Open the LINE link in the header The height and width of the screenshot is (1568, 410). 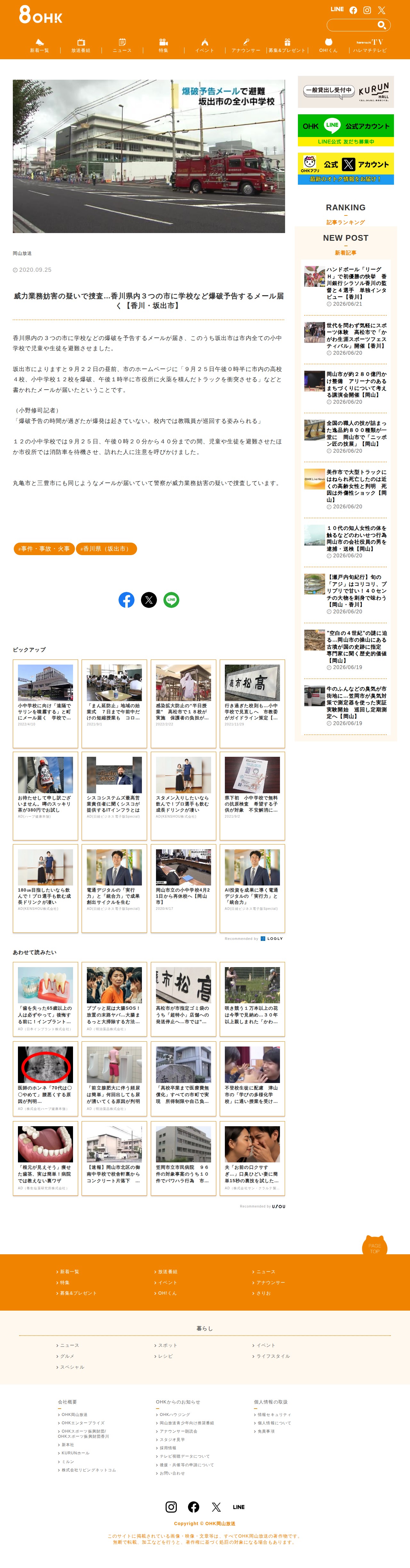pyautogui.click(x=337, y=10)
